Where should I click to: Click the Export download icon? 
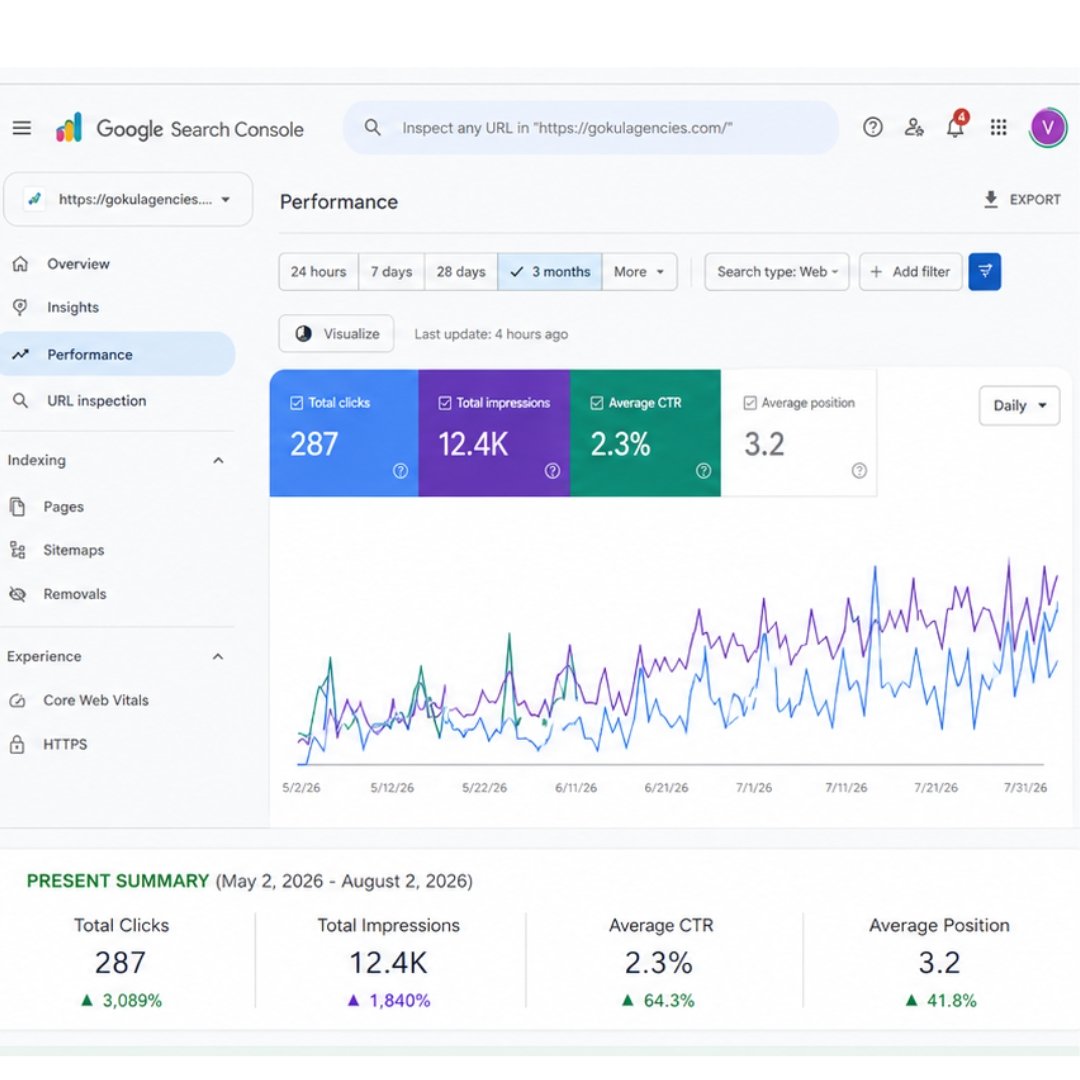pos(990,200)
